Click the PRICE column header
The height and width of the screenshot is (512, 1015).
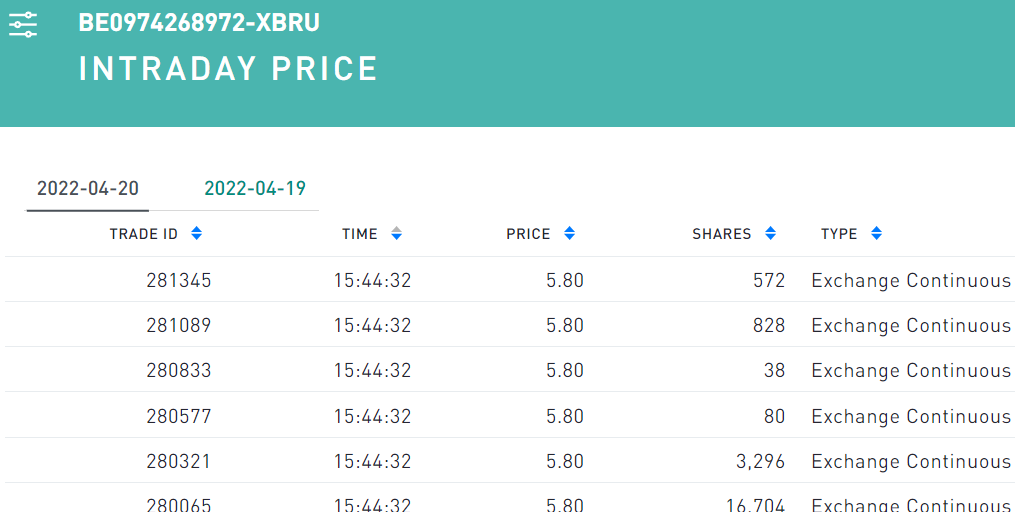pos(528,234)
